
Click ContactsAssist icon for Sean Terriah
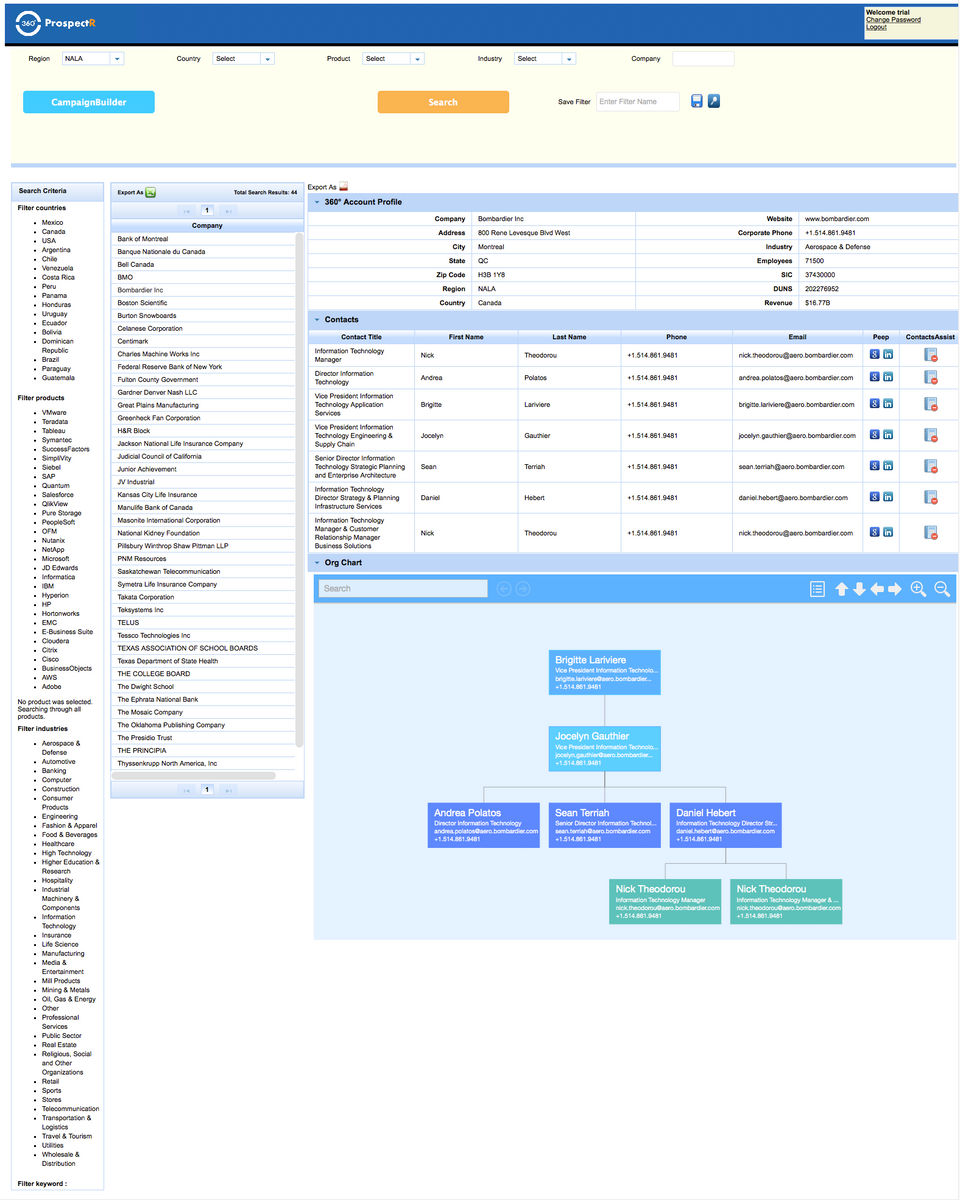tap(930, 466)
